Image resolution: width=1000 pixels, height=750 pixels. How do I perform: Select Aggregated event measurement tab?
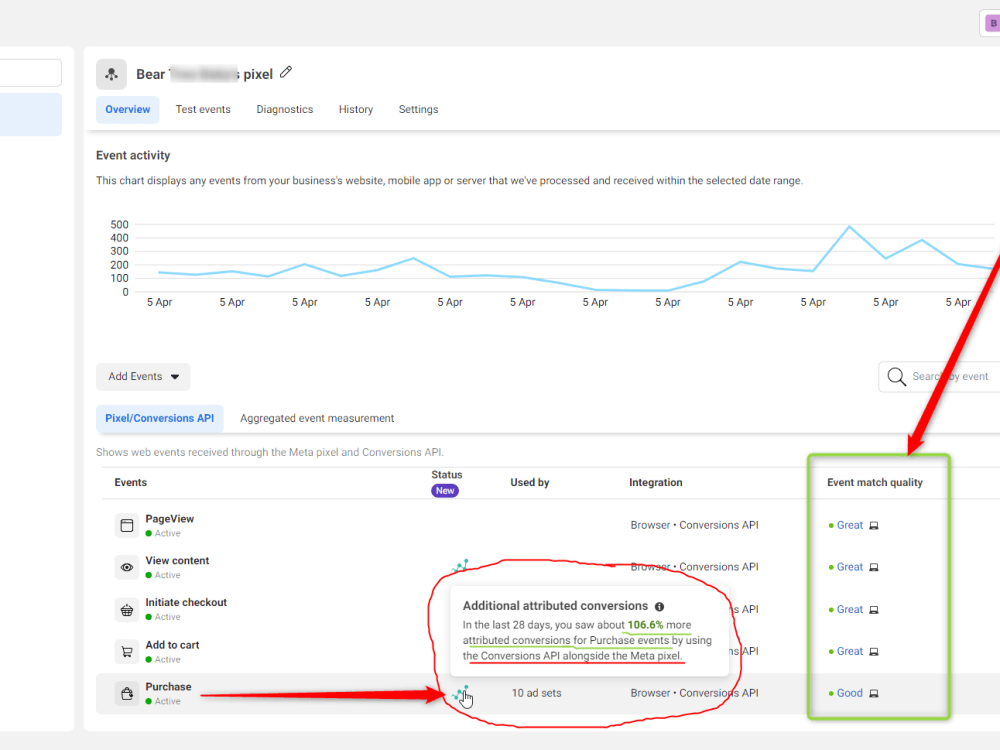pos(317,418)
